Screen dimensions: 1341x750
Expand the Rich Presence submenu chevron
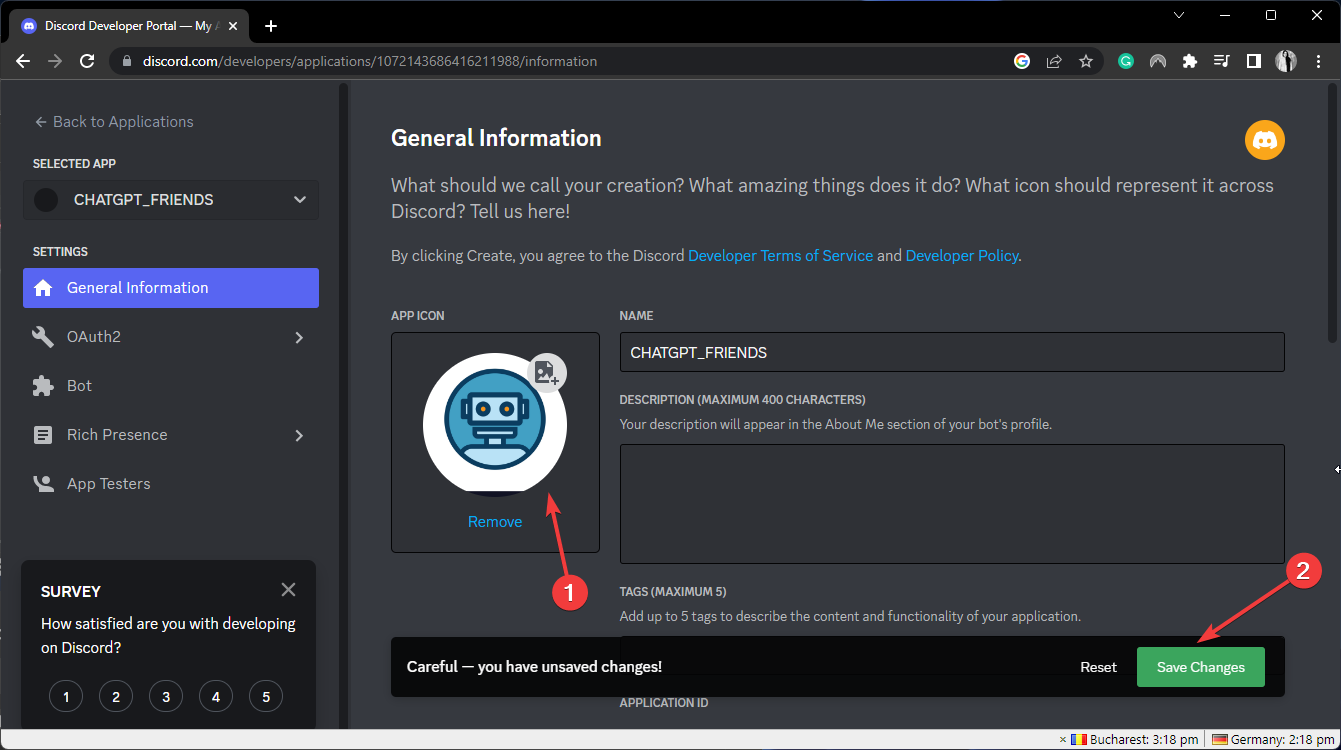click(x=299, y=436)
